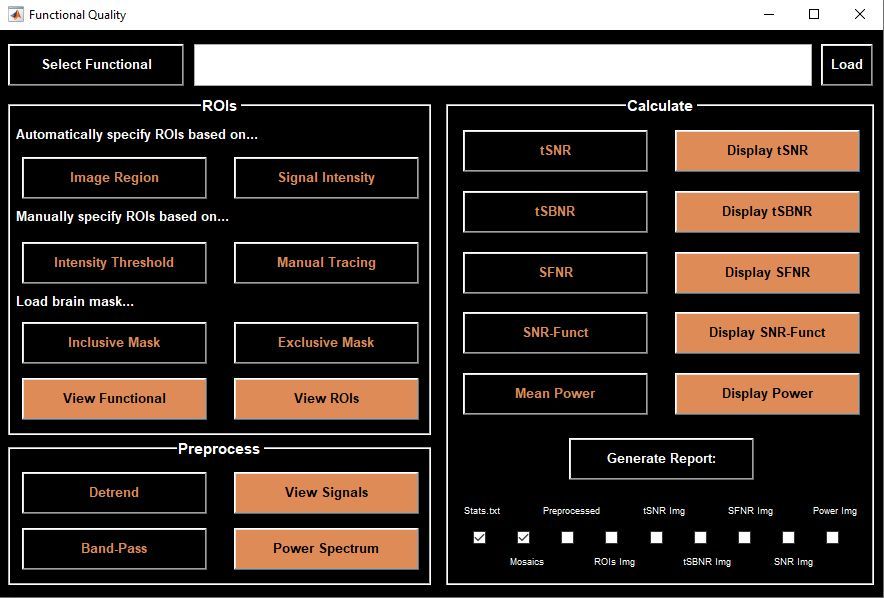Run Detrend preprocessing

coord(114,493)
